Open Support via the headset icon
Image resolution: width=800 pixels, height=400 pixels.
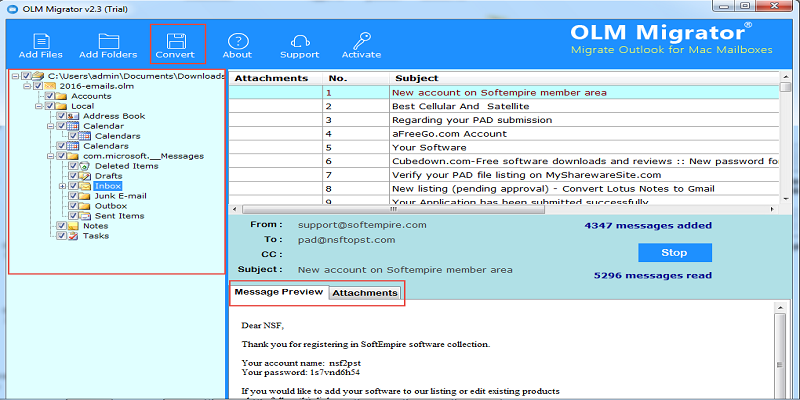(299, 41)
